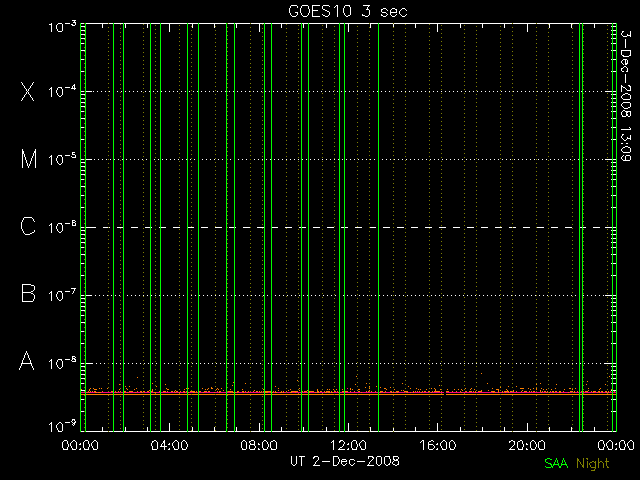Click the 04:00 time axis label
Viewport: 640px width, 480px height.
pyautogui.click(x=169, y=445)
